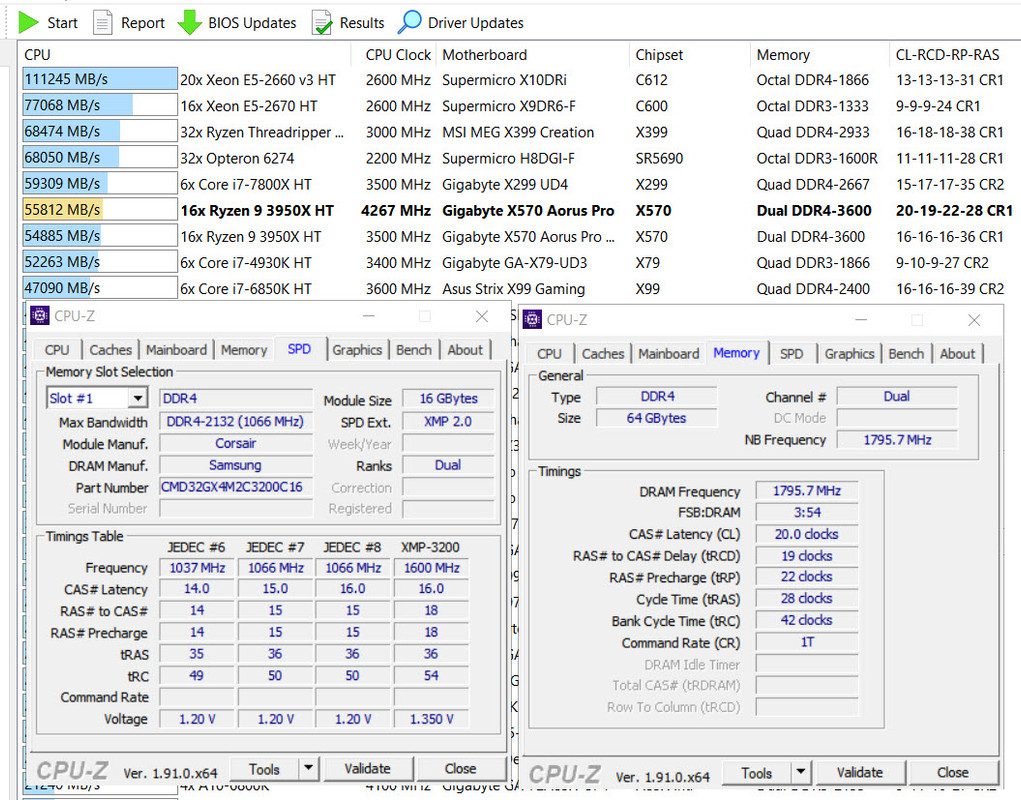Open the Memory tab in the left CPU-Z window

[x=244, y=350]
